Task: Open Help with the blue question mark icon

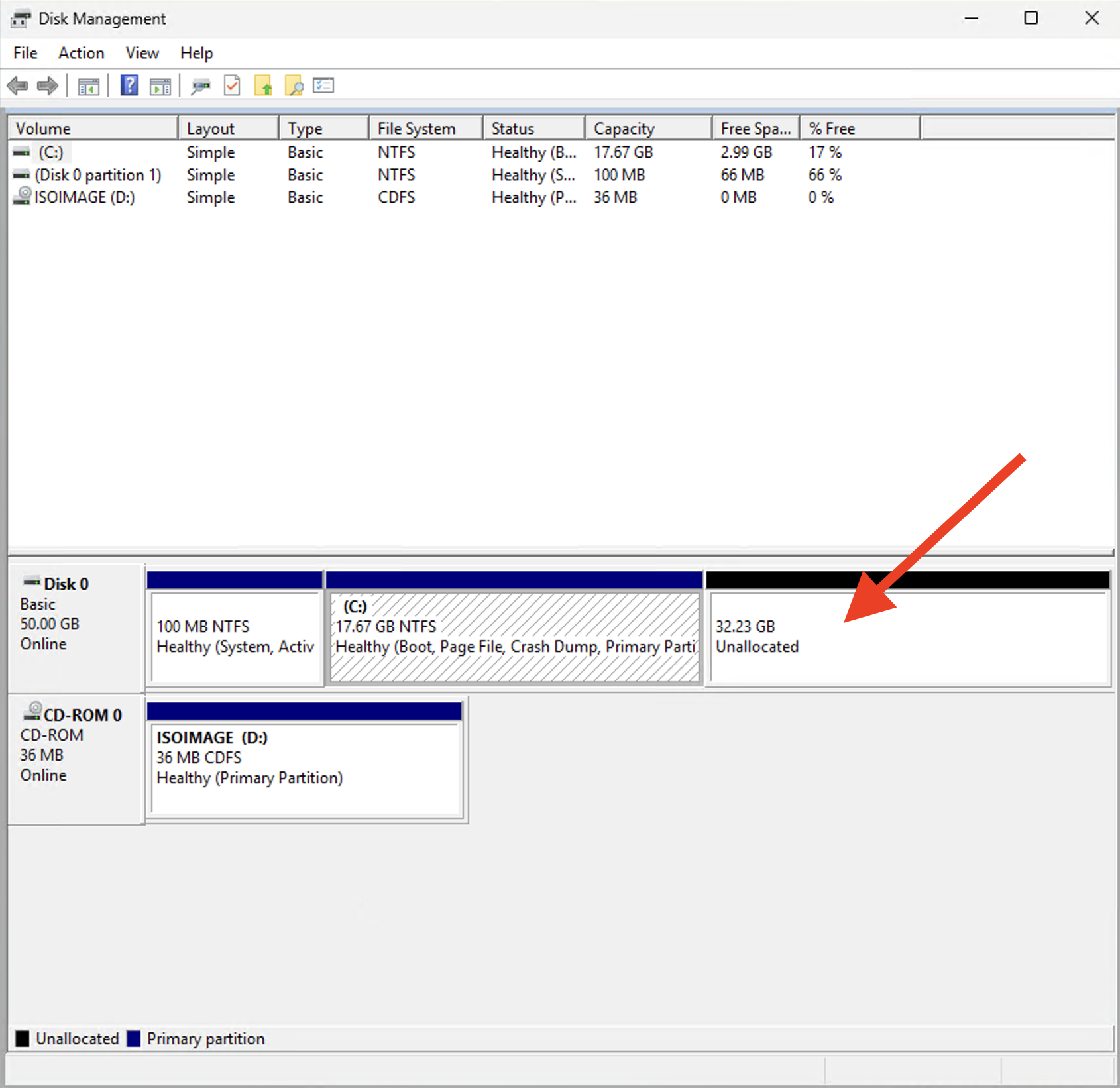Action: [x=129, y=85]
